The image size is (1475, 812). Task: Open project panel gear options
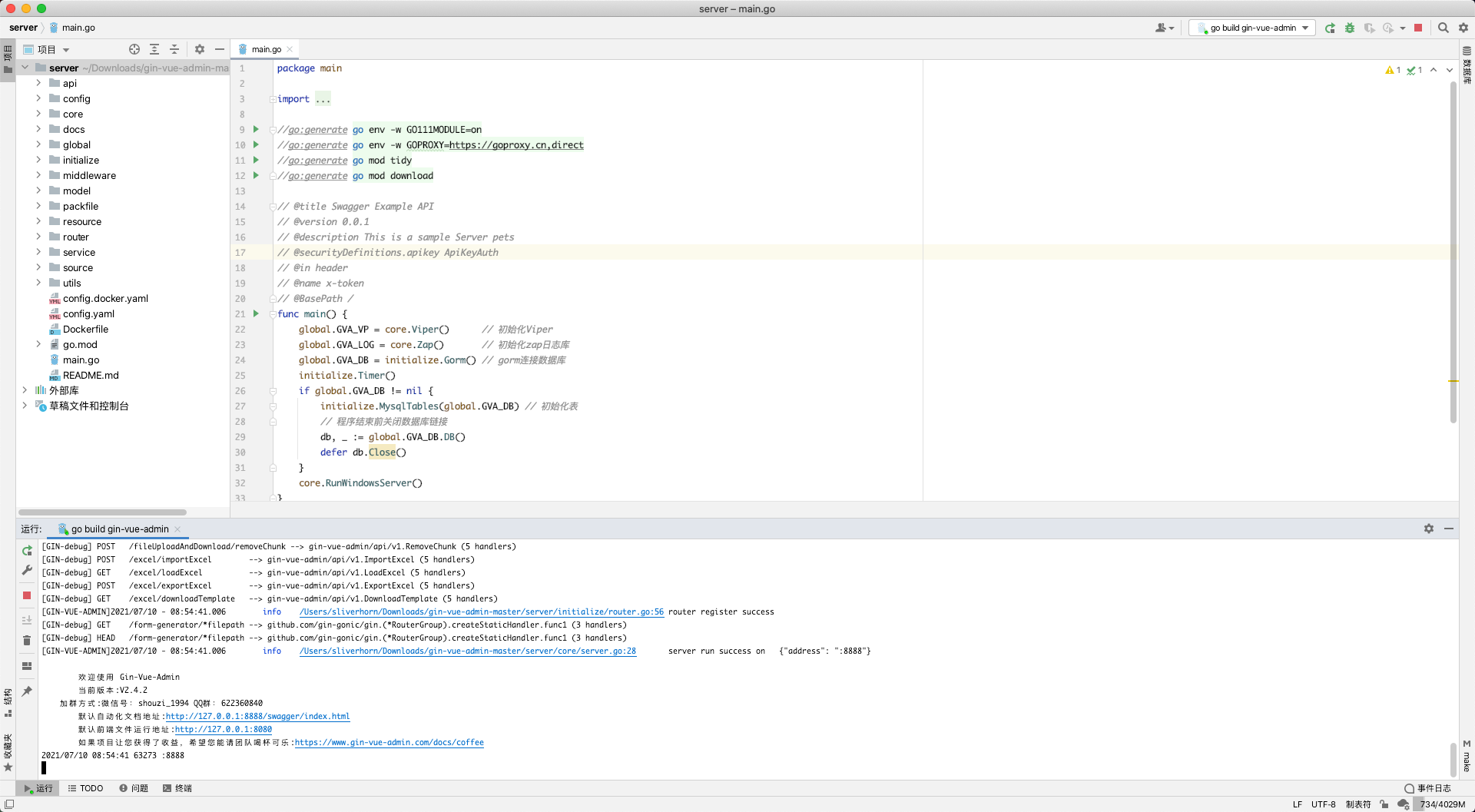pyautogui.click(x=200, y=49)
